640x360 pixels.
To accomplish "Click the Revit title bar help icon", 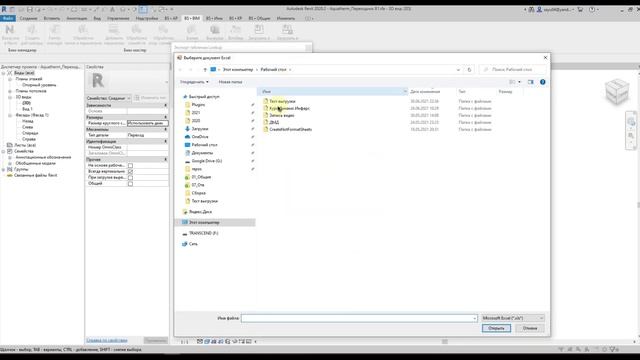I will tap(592, 9).
